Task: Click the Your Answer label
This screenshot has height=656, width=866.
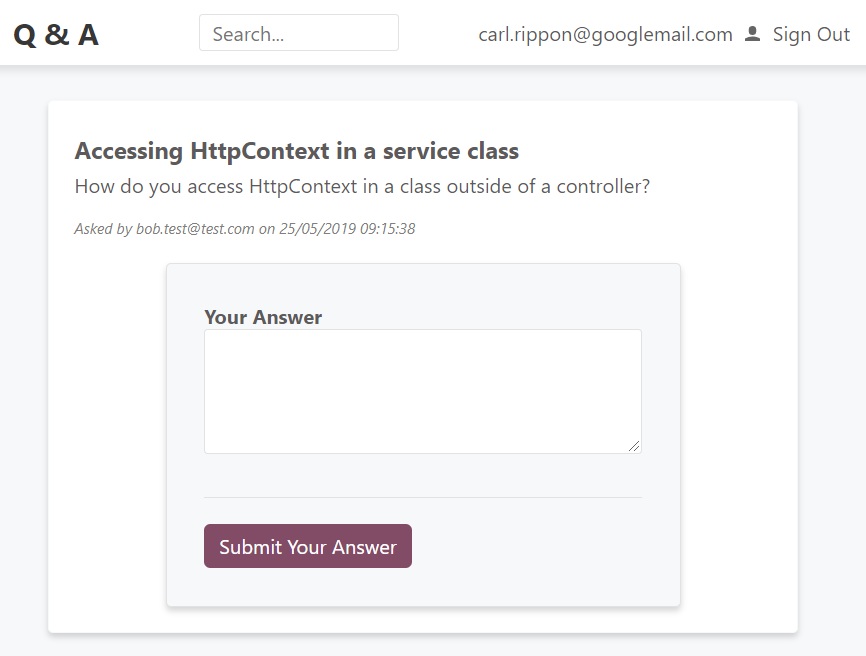Action: [263, 317]
